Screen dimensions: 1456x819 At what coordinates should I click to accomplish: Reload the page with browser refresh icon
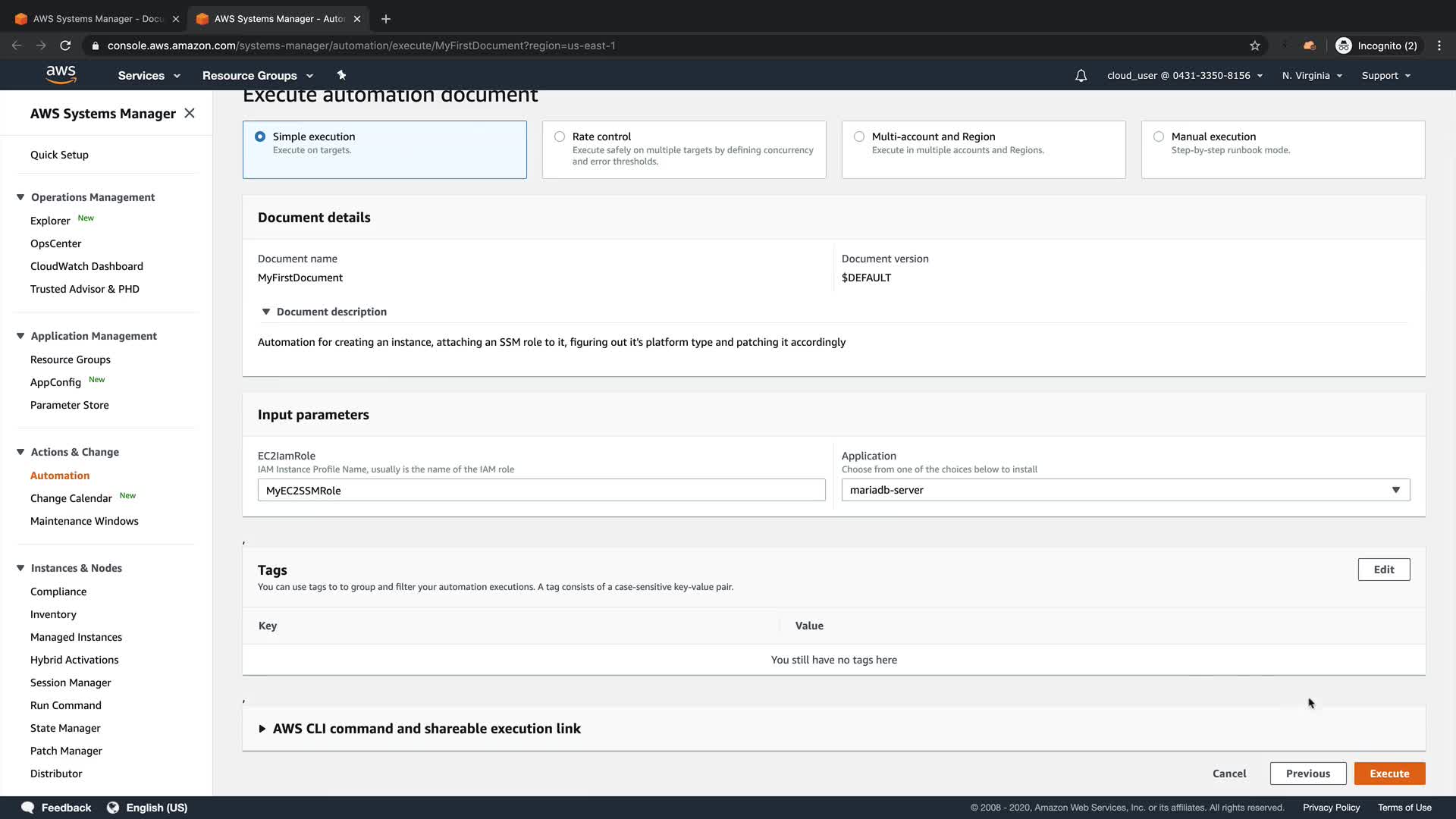[66, 45]
